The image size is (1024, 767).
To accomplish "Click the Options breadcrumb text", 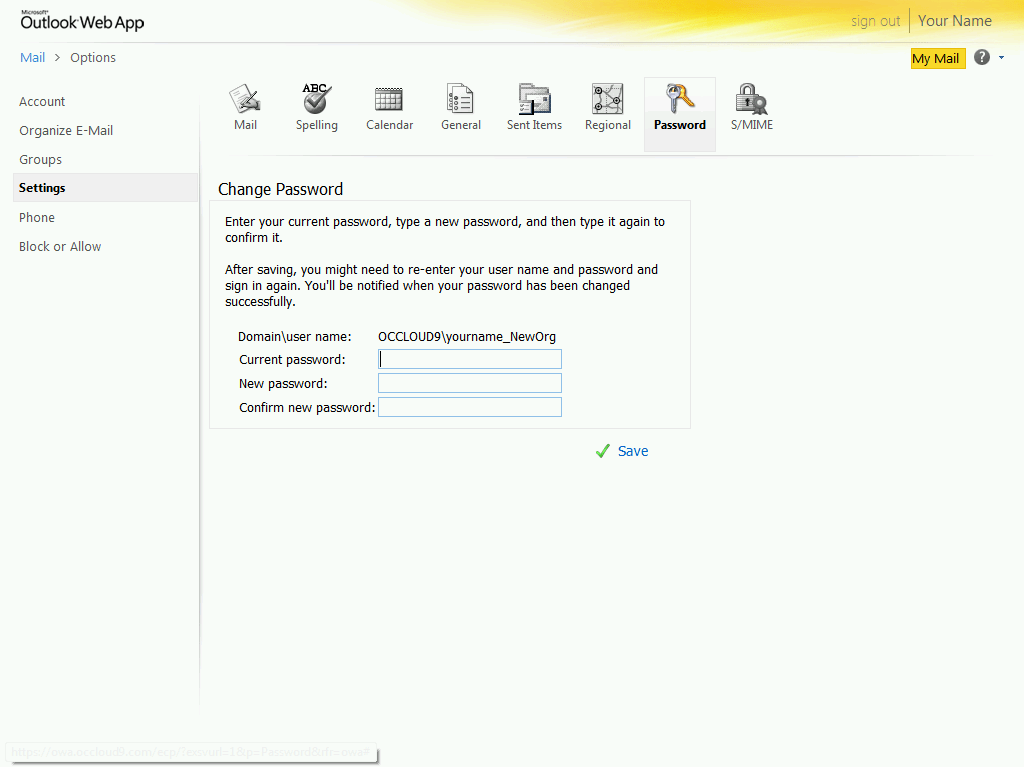I will click(x=93, y=57).
